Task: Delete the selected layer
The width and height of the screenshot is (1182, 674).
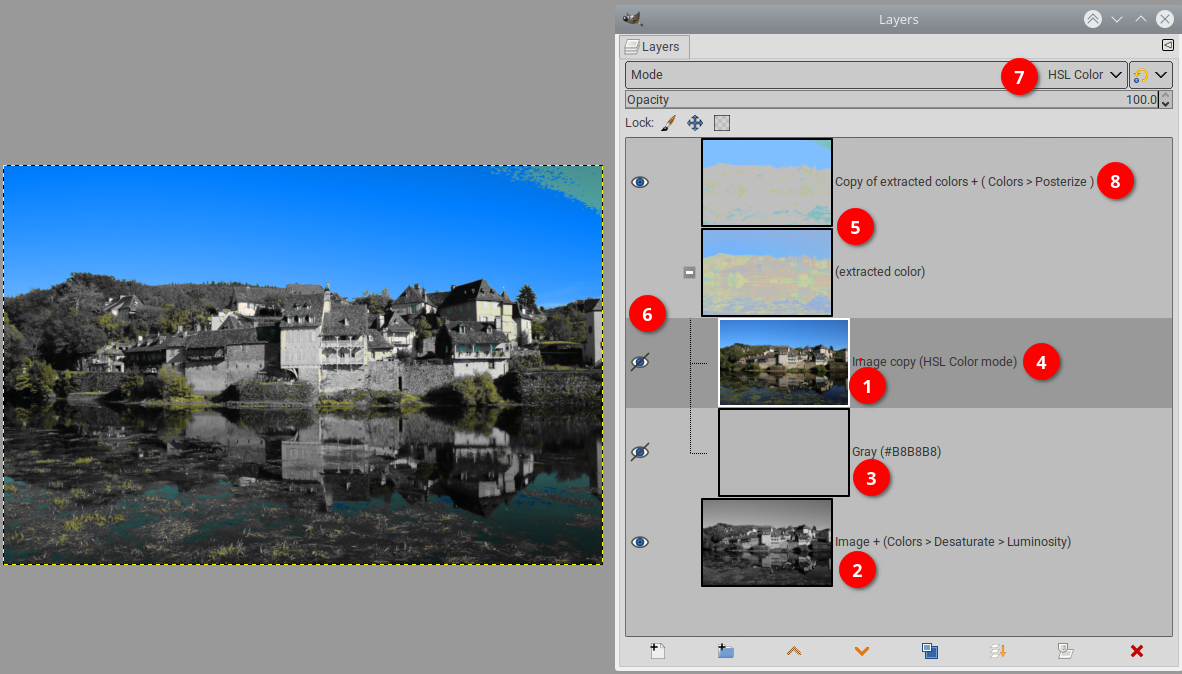Action: pos(1136,651)
